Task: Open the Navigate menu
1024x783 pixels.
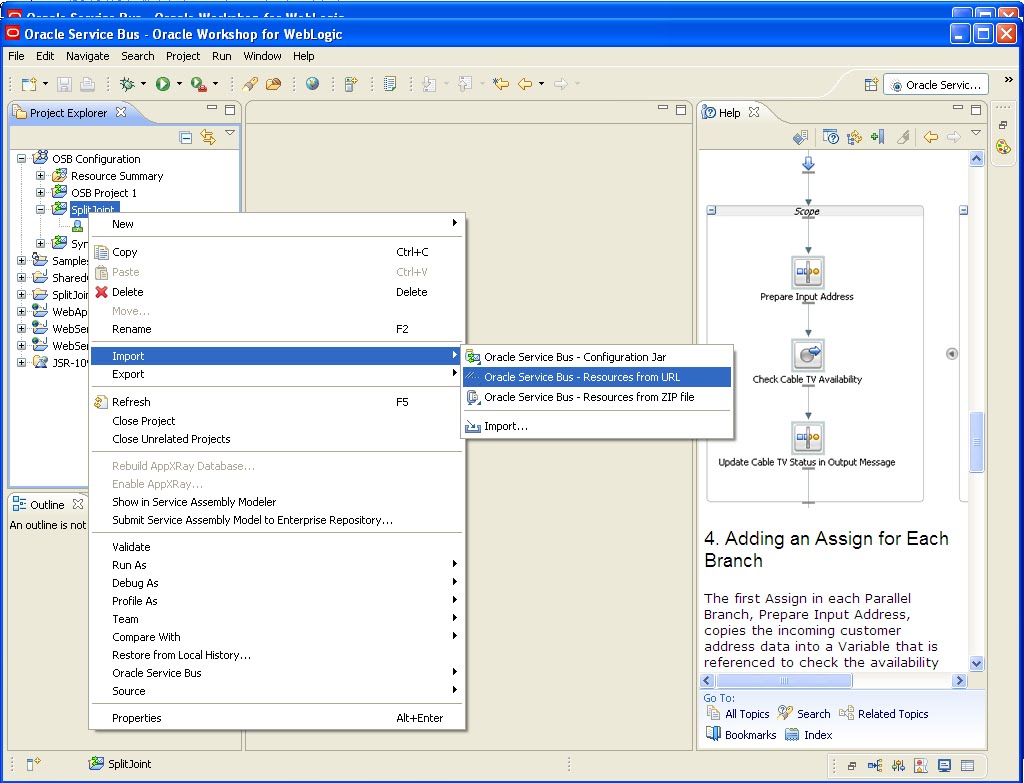Action: tap(88, 56)
